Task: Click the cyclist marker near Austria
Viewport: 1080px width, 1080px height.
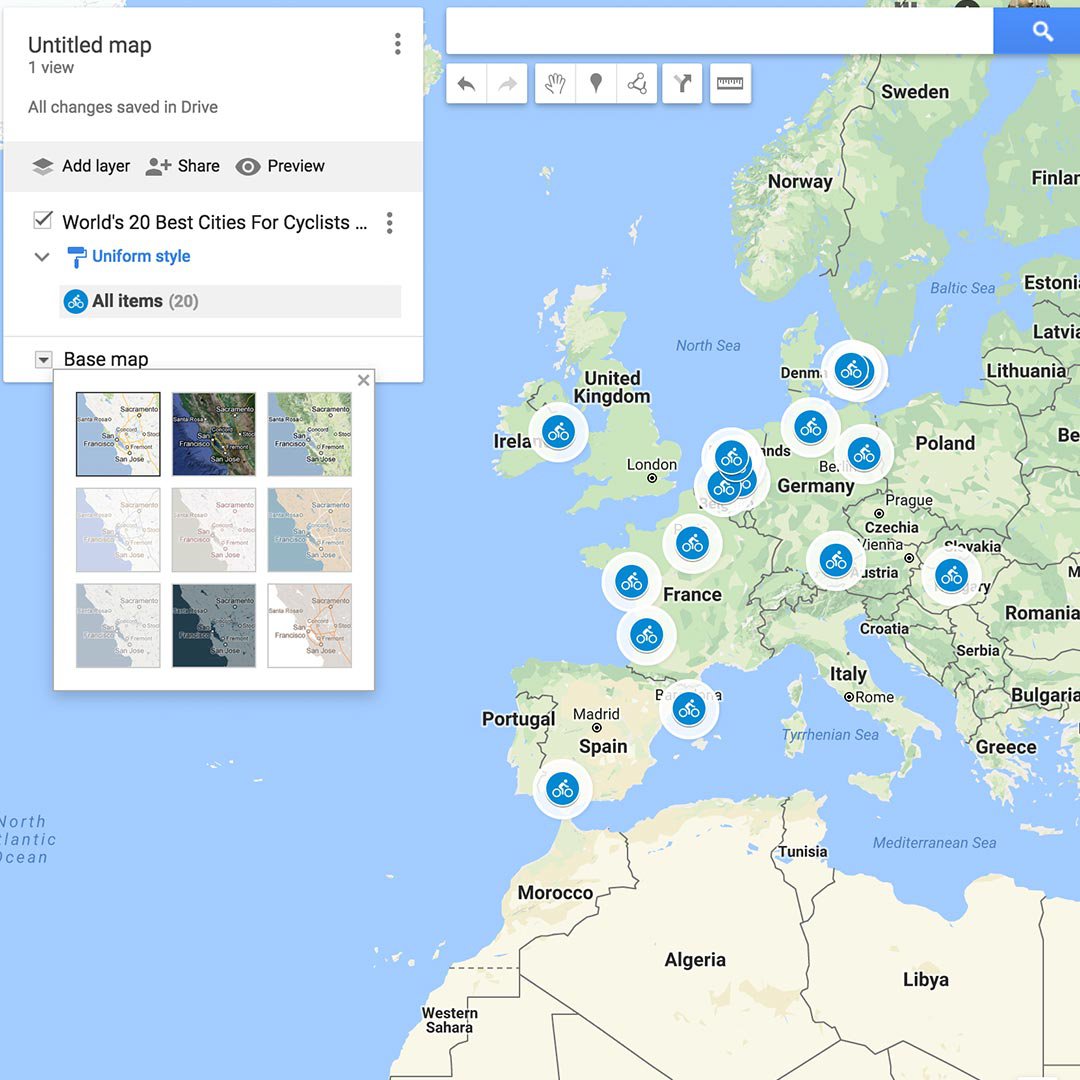Action: pyautogui.click(x=835, y=561)
